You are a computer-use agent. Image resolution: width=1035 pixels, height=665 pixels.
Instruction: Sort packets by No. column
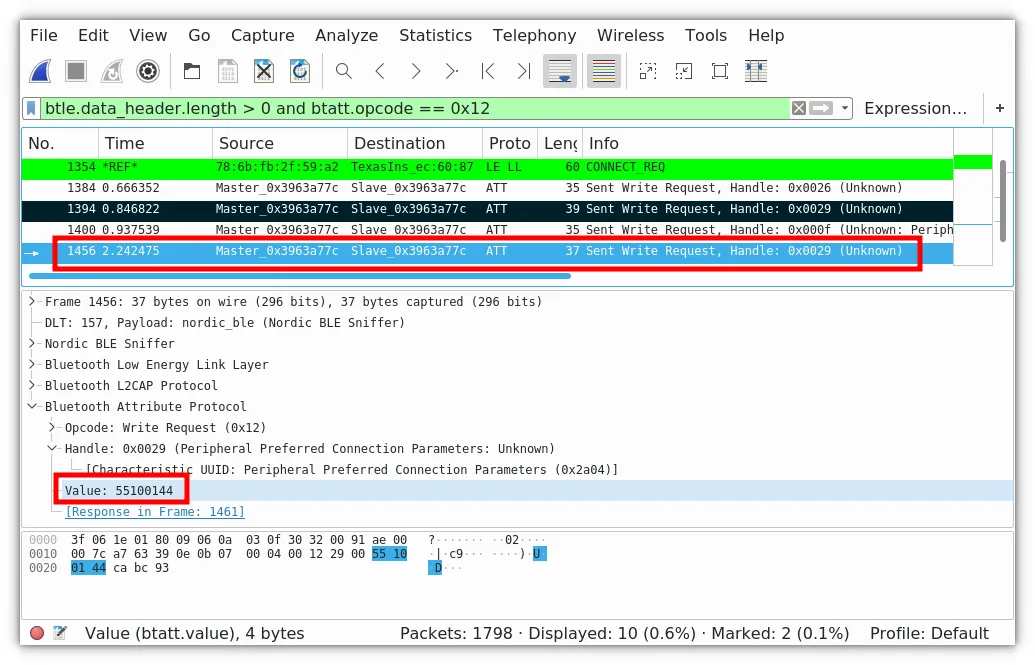[60, 143]
